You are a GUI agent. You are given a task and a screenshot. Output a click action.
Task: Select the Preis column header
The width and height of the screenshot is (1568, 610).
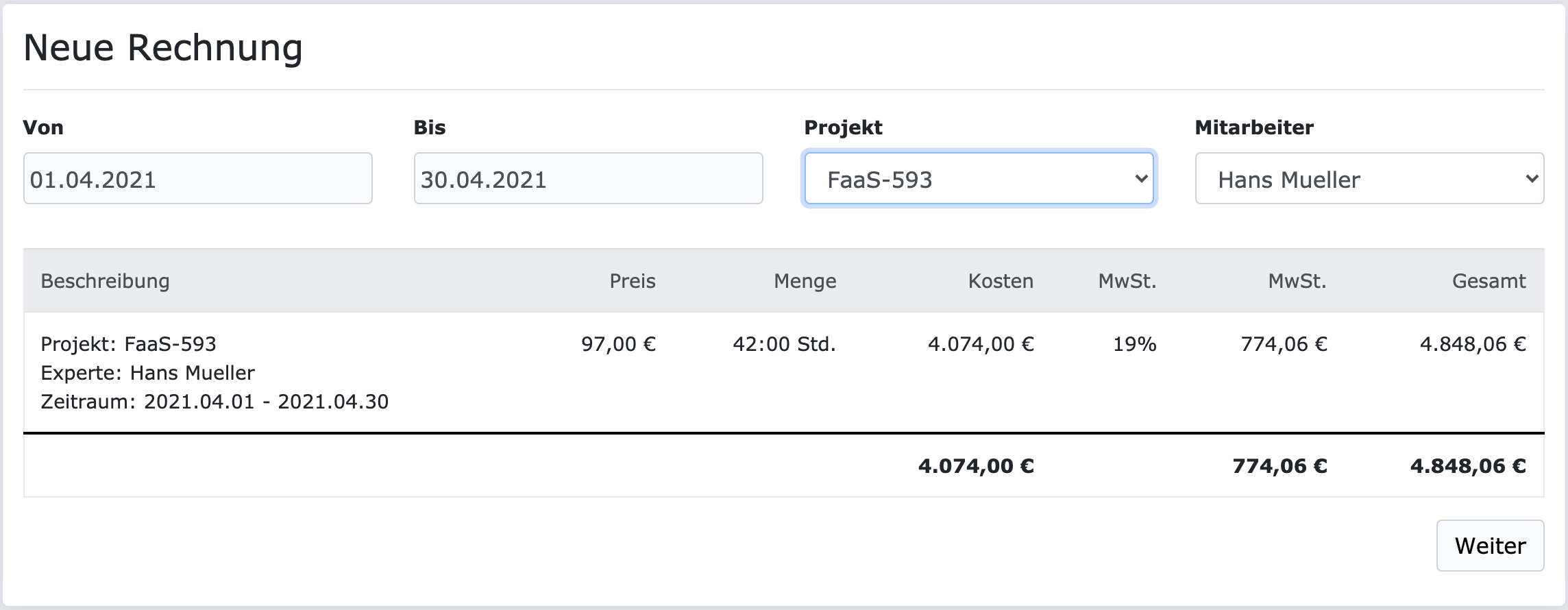(632, 281)
